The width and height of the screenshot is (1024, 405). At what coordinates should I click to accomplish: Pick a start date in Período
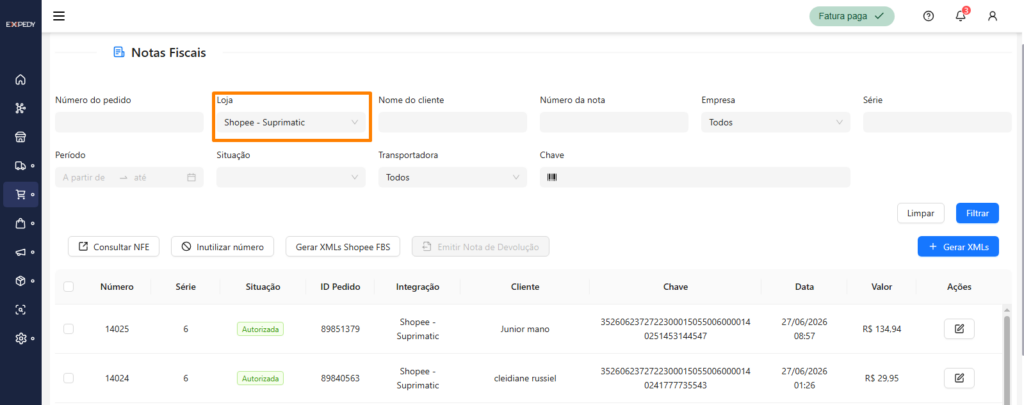[86, 177]
